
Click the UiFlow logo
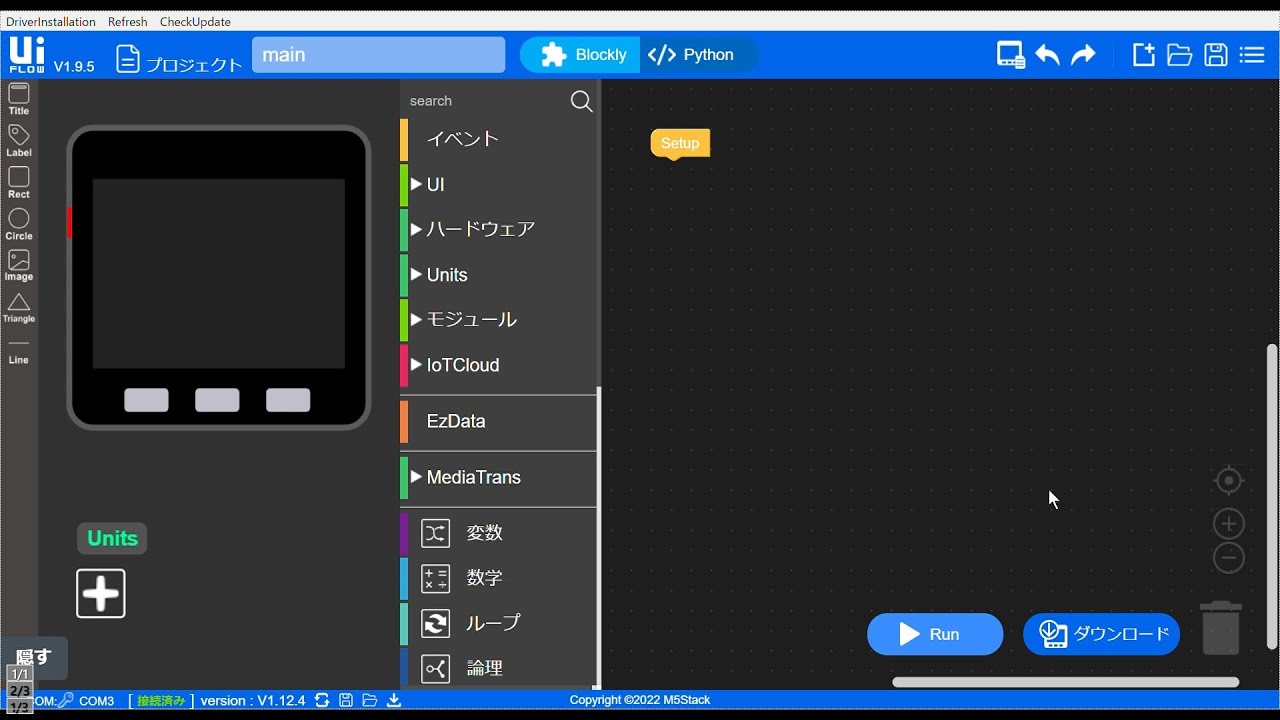[x=27, y=55]
